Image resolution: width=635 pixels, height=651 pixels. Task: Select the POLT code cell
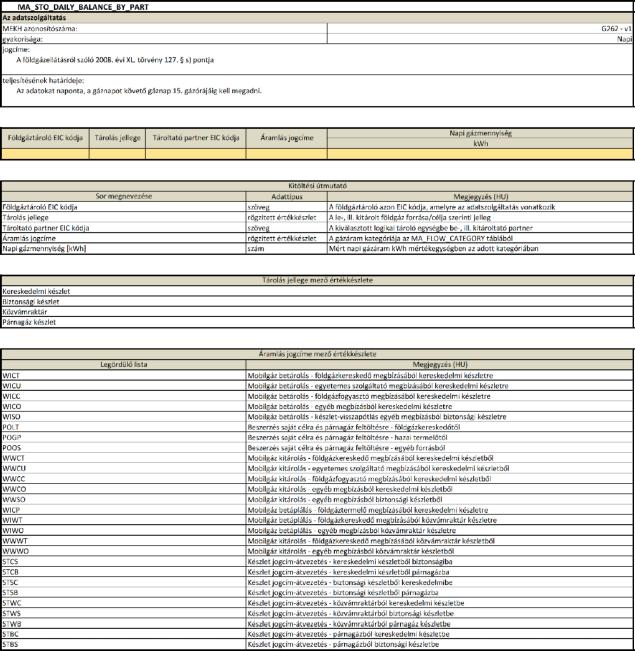coord(13,425)
